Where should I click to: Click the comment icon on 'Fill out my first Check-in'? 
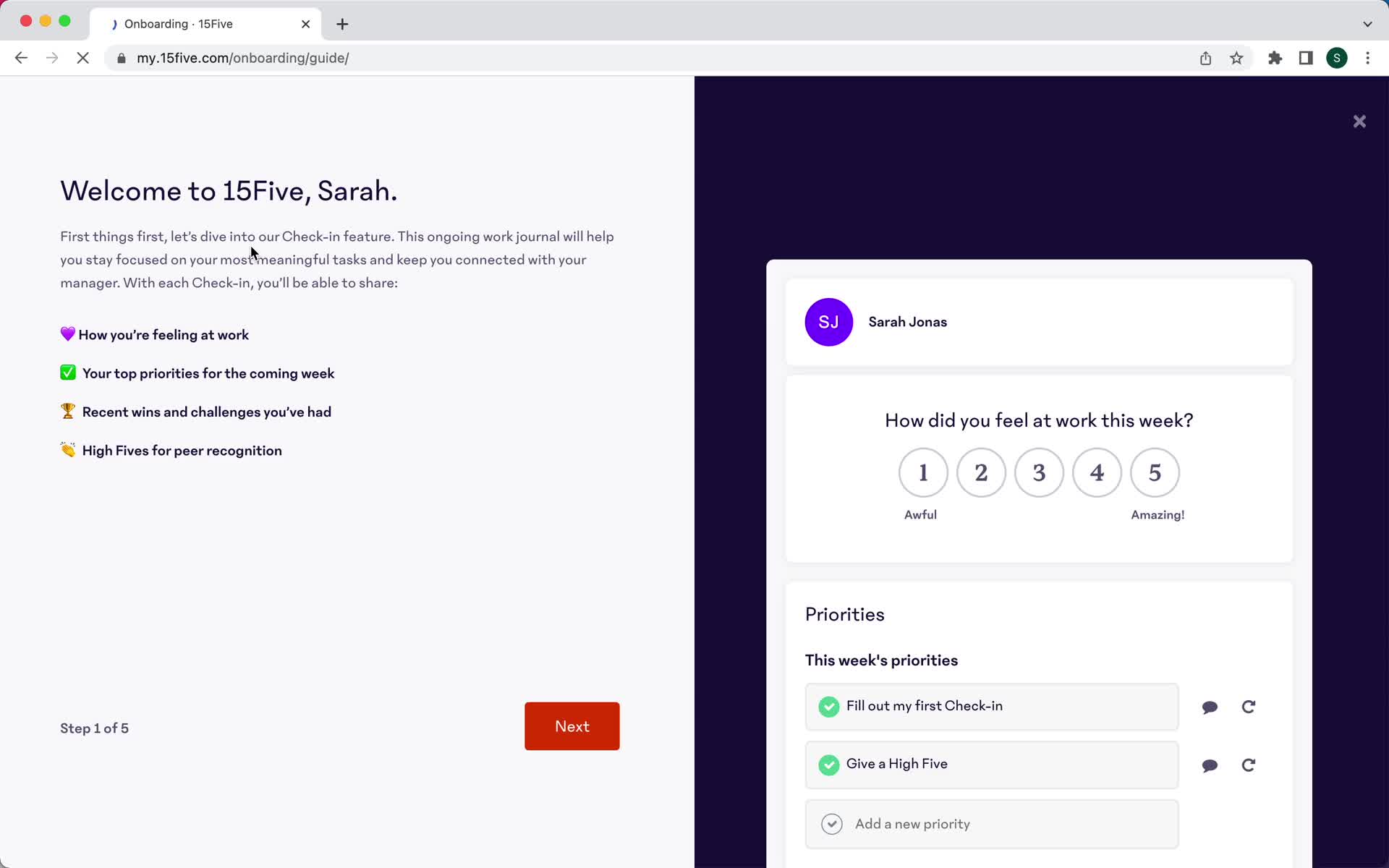(1210, 706)
